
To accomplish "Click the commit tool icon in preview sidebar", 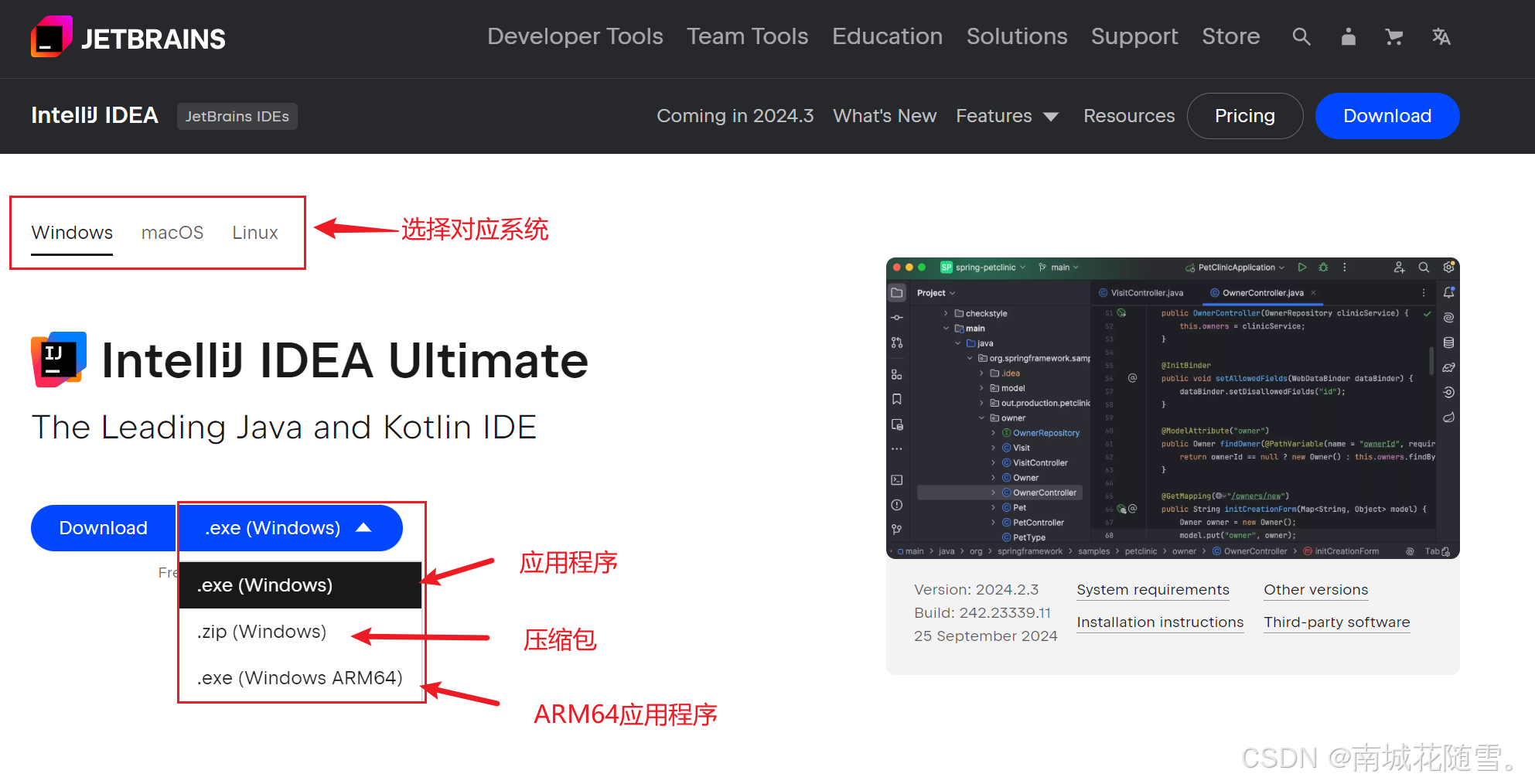I will click(897, 318).
